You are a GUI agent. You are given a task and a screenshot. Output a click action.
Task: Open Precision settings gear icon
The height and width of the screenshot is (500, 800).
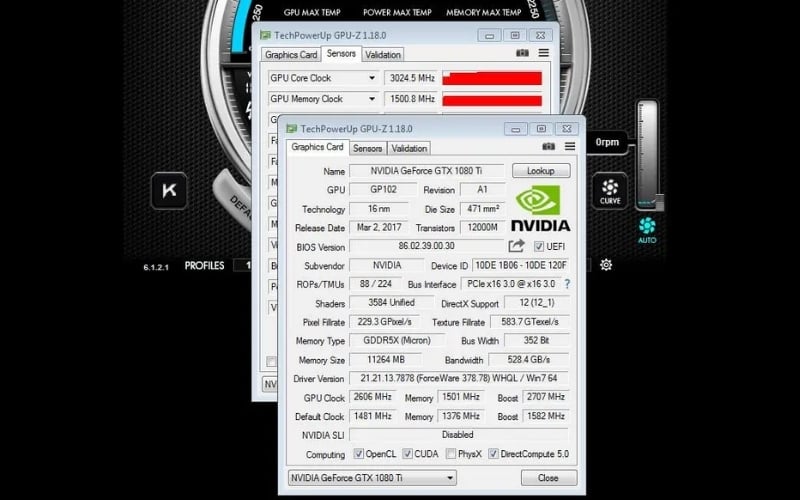pyautogui.click(x=606, y=265)
